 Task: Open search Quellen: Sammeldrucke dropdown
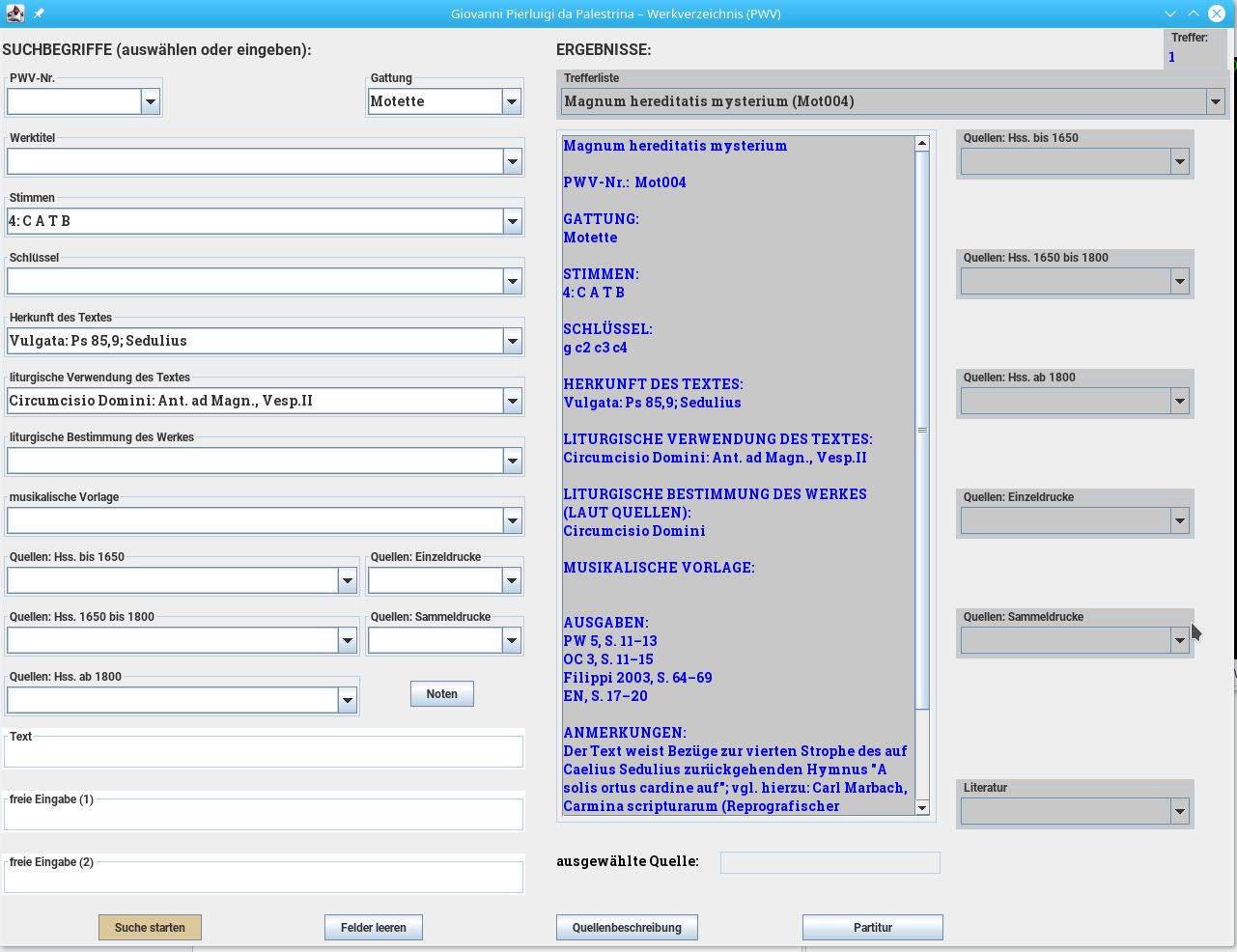coord(513,640)
